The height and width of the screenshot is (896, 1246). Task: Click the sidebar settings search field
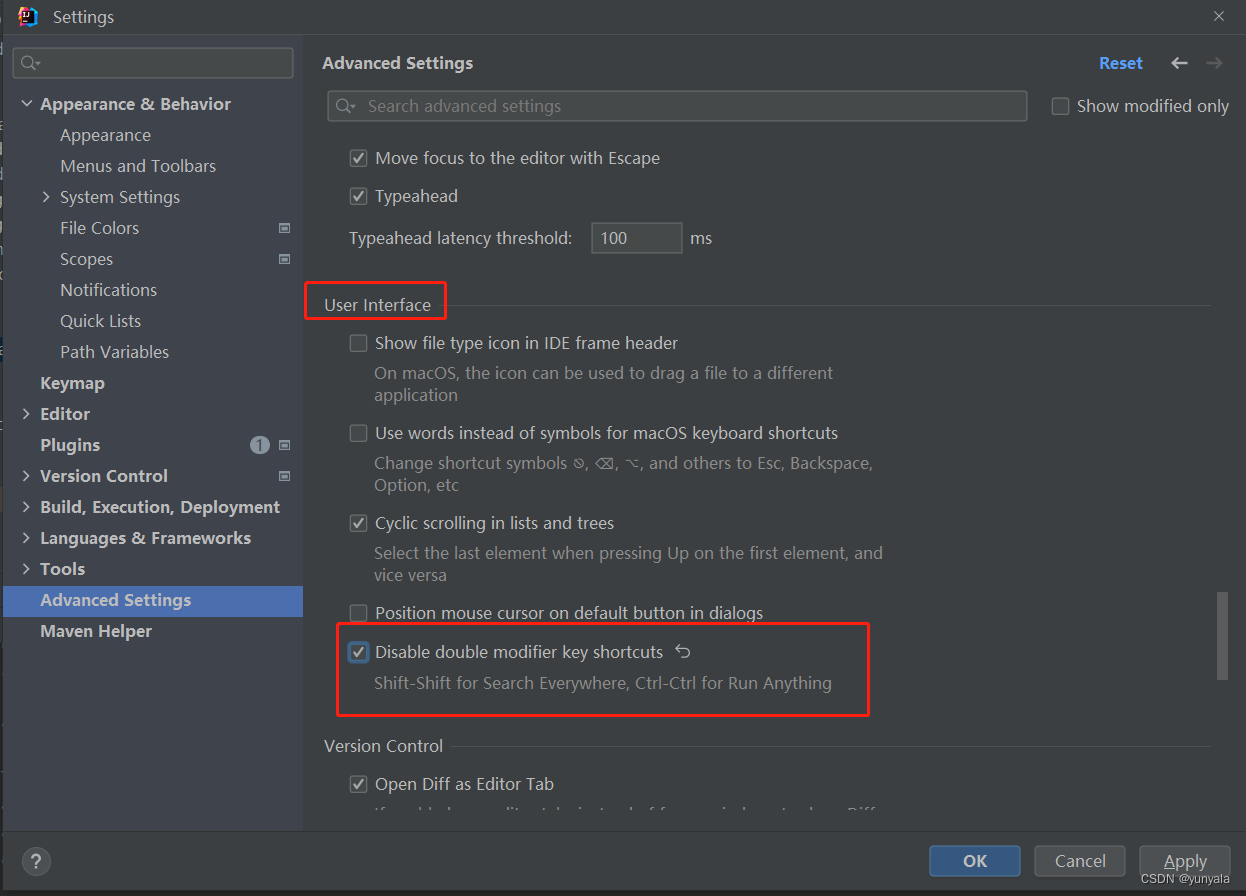point(153,63)
